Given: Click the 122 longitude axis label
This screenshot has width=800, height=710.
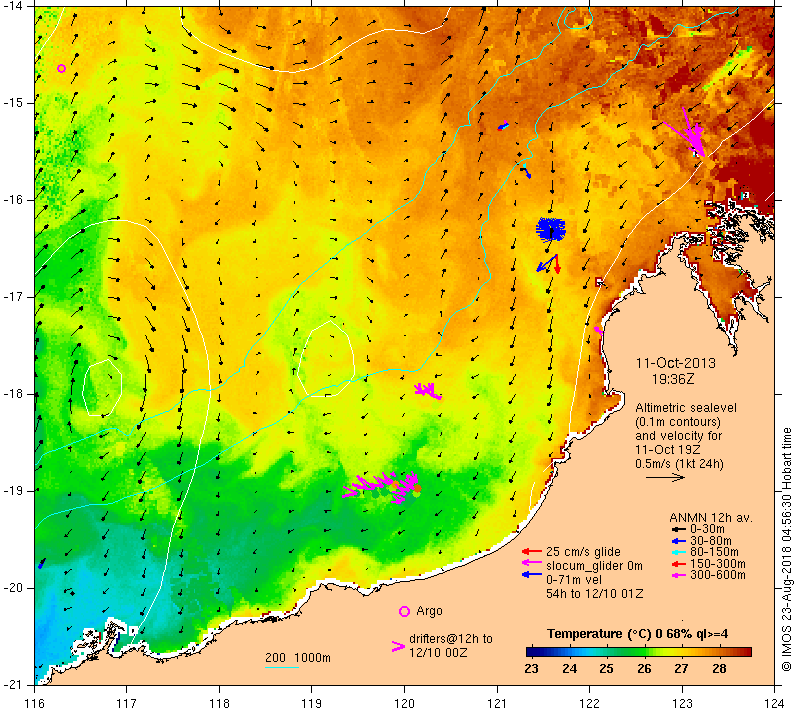Looking at the screenshot, I should click(x=590, y=703).
